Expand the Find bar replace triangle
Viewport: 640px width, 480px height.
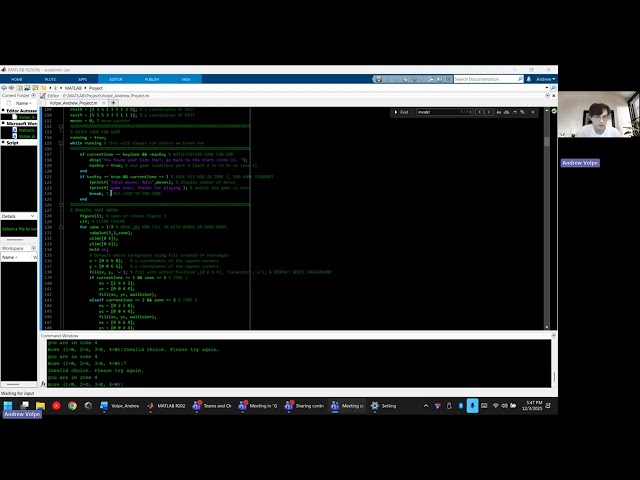click(396, 112)
